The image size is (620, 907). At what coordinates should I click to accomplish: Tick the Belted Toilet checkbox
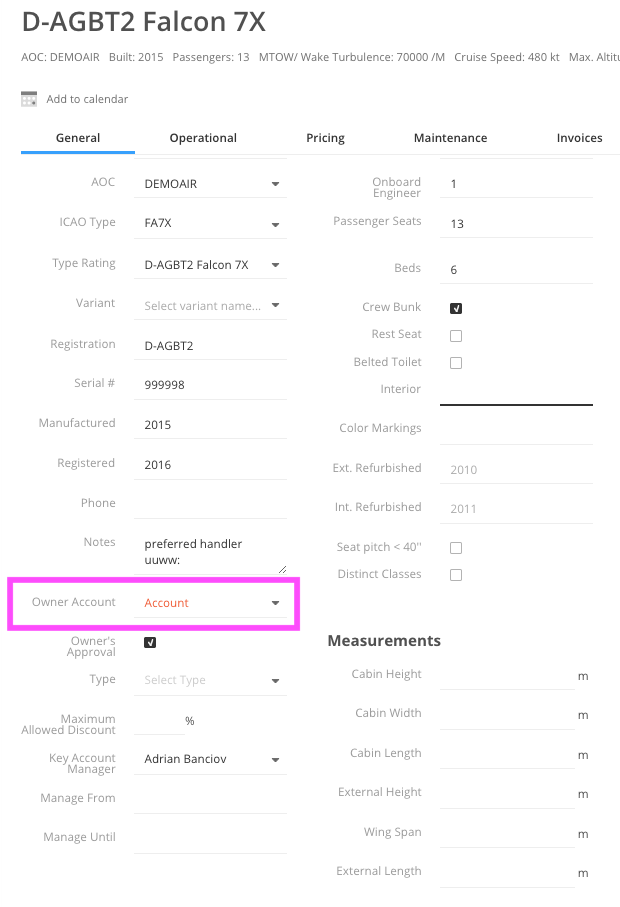(x=456, y=363)
